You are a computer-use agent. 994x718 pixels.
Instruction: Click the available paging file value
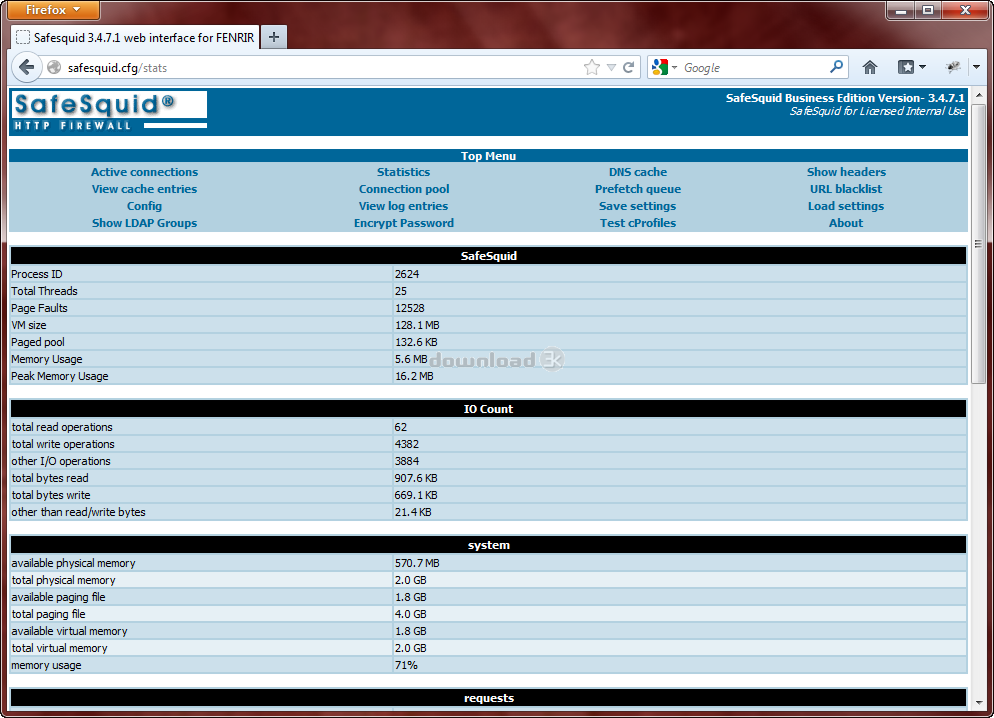(x=411, y=598)
